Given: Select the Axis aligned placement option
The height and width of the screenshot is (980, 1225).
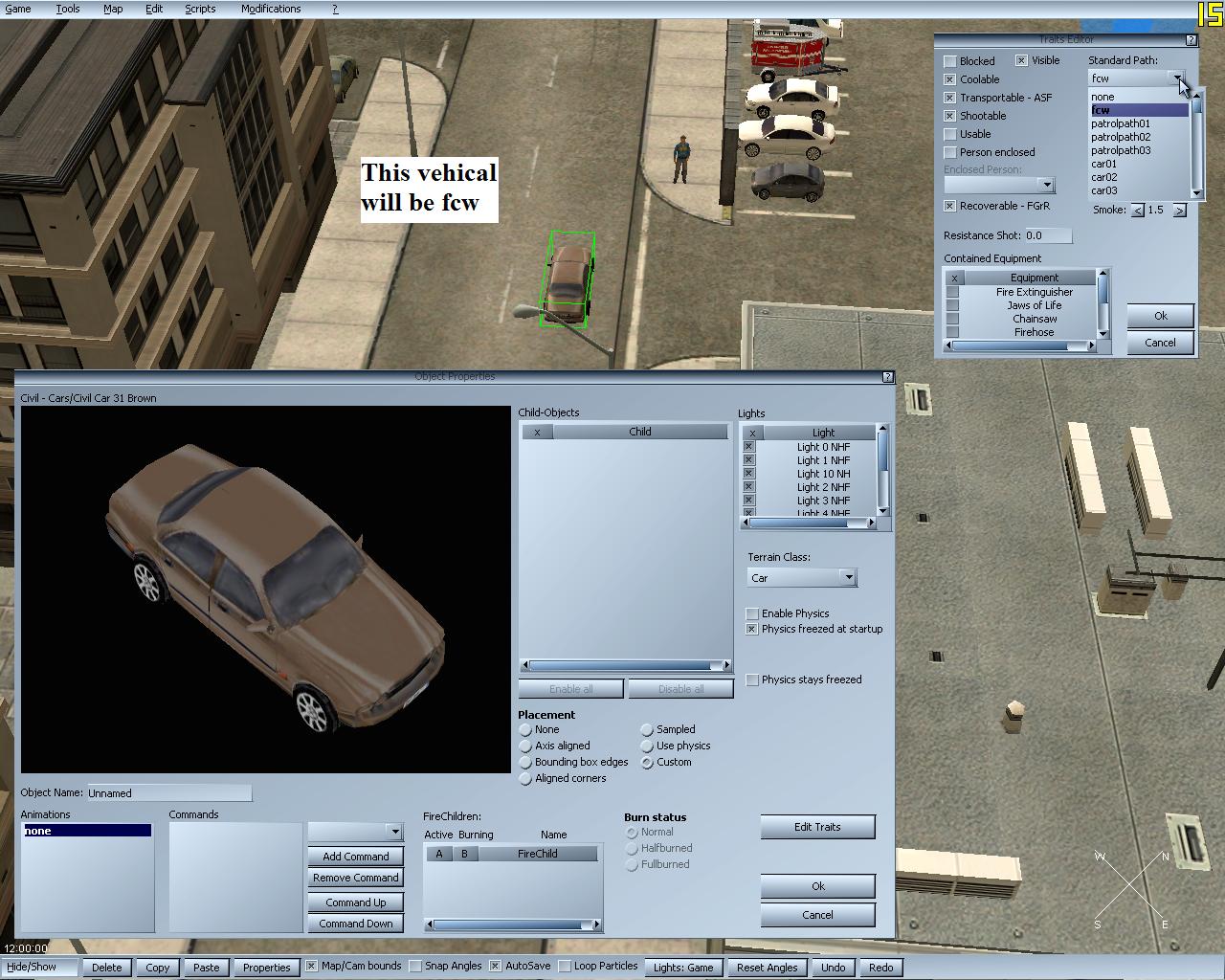Looking at the screenshot, I should 525,746.
